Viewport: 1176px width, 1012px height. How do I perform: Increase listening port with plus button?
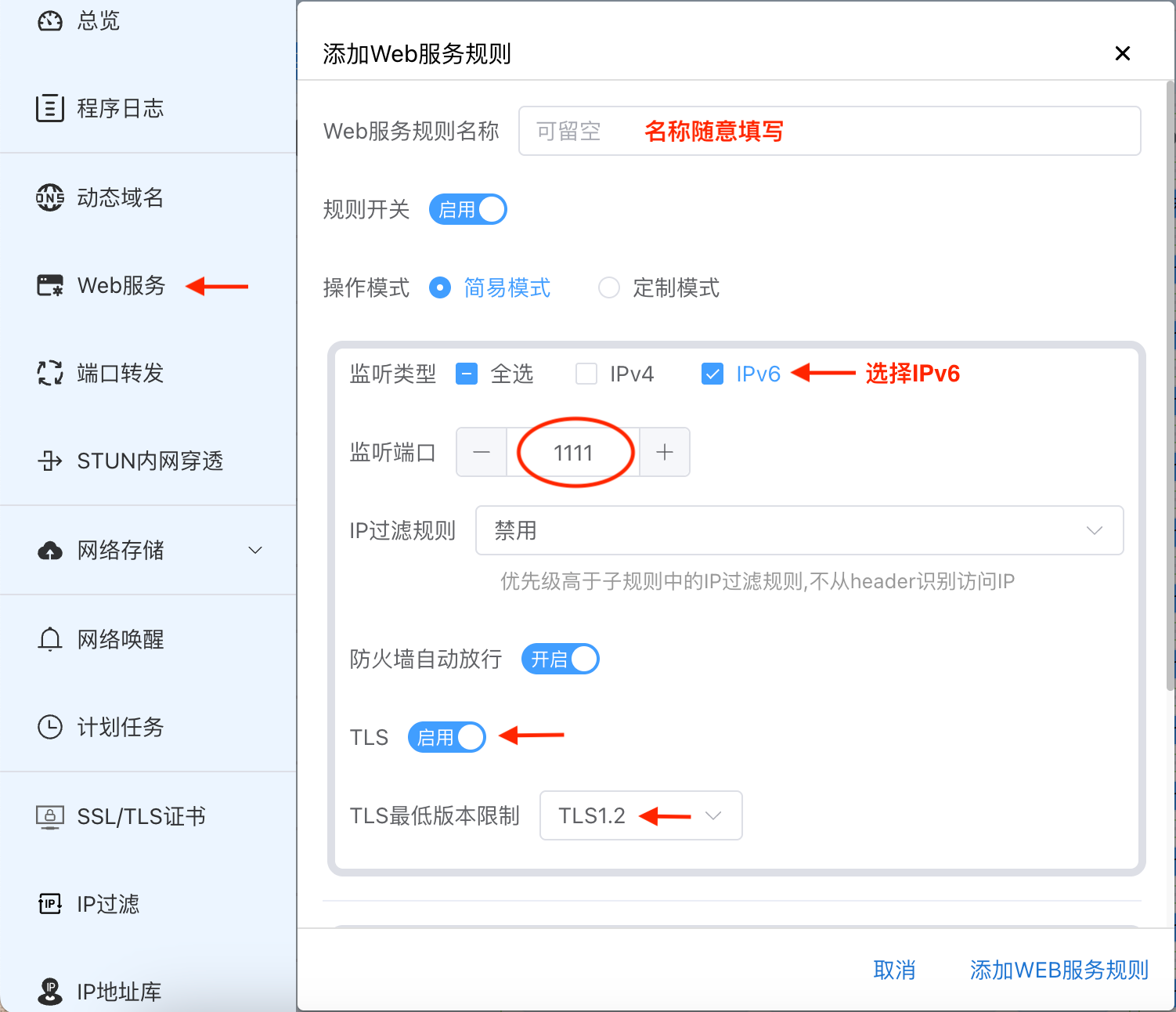click(665, 452)
